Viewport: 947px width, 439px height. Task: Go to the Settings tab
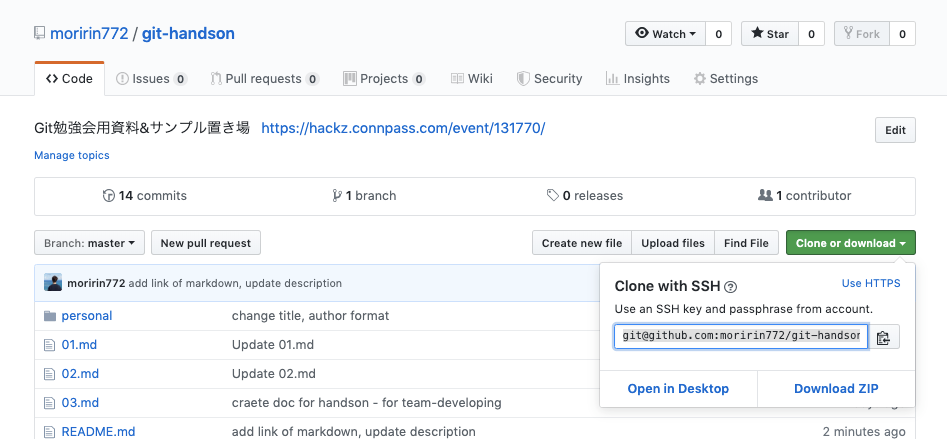726,79
